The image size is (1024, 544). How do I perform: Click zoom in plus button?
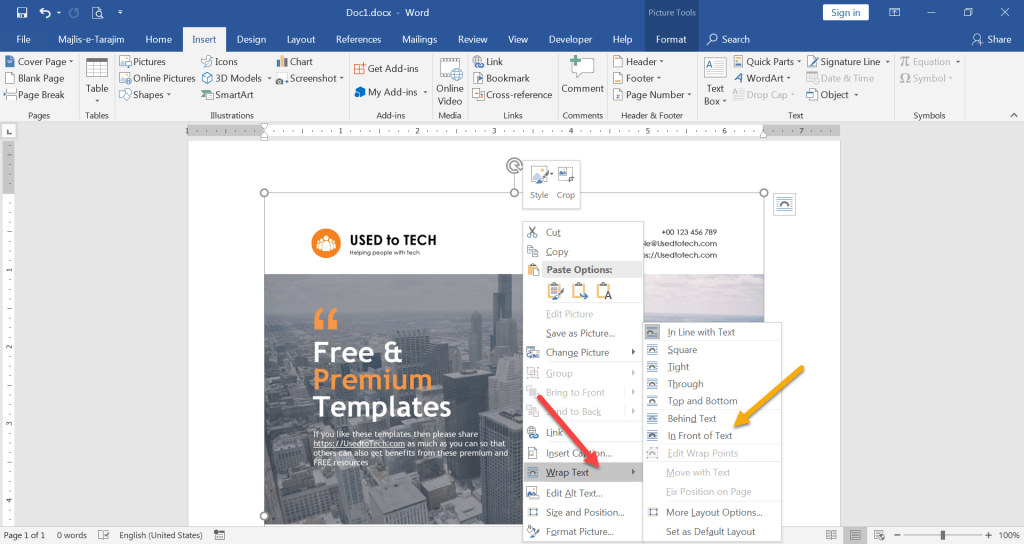989,535
